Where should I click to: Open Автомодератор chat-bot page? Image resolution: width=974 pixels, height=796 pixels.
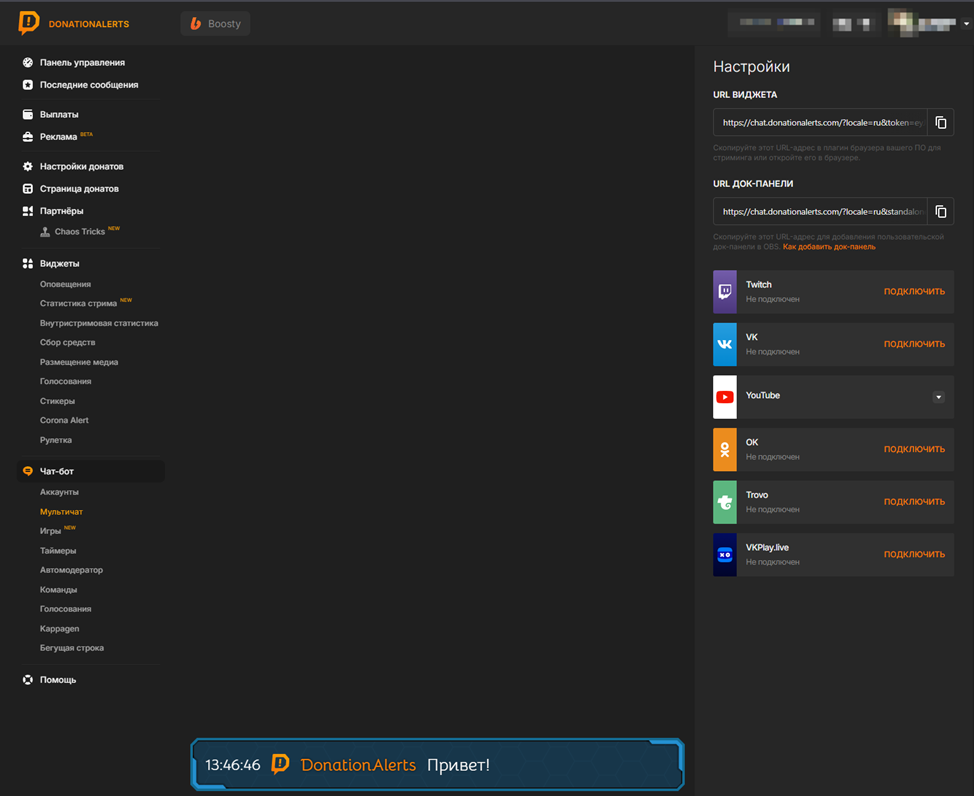[71, 570]
